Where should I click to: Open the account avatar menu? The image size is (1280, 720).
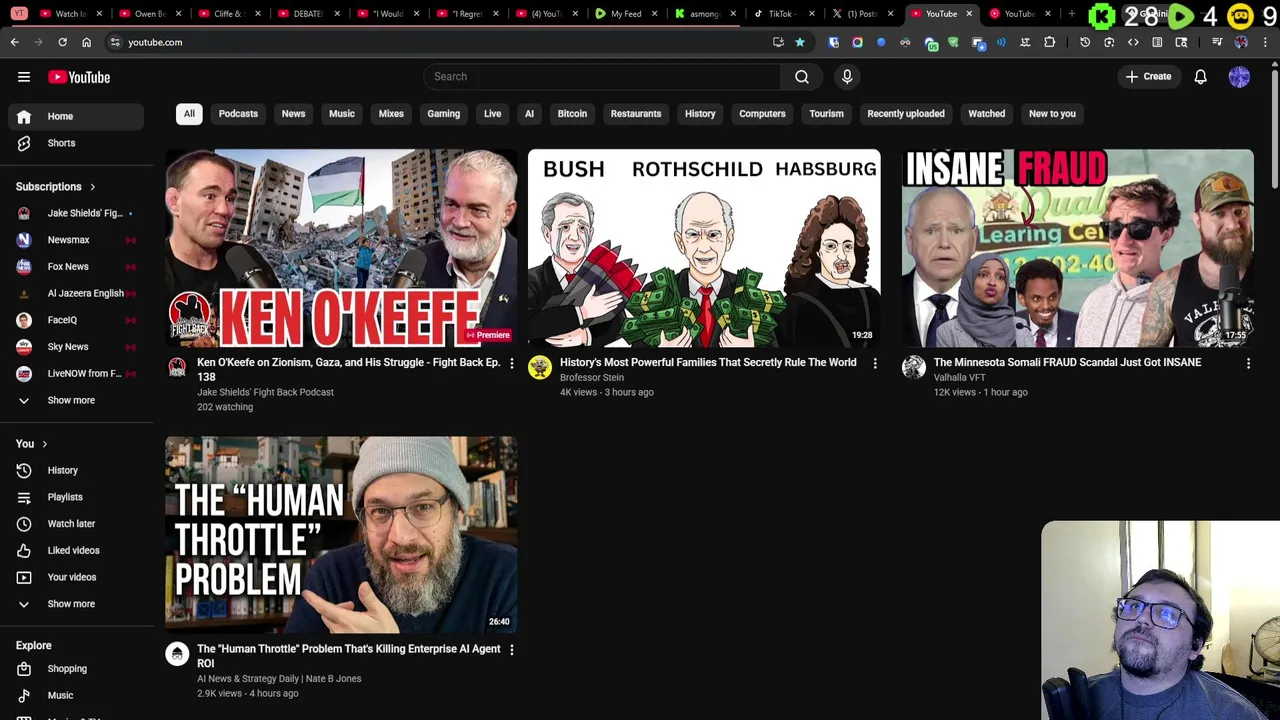(1239, 77)
